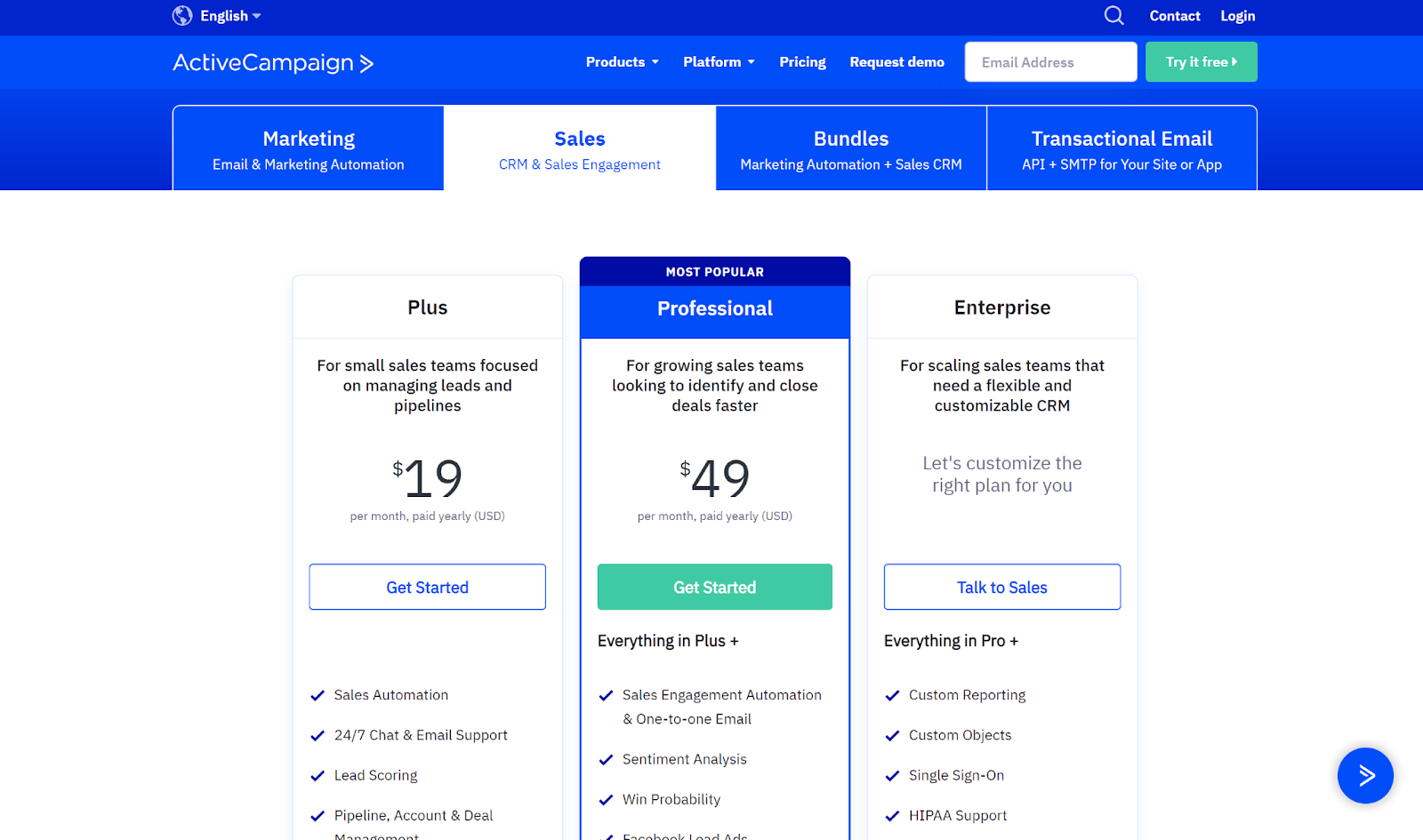Click checkmark beside 24/7 Chat & Email Support
This screenshot has width=1423, height=840.
pyautogui.click(x=318, y=736)
